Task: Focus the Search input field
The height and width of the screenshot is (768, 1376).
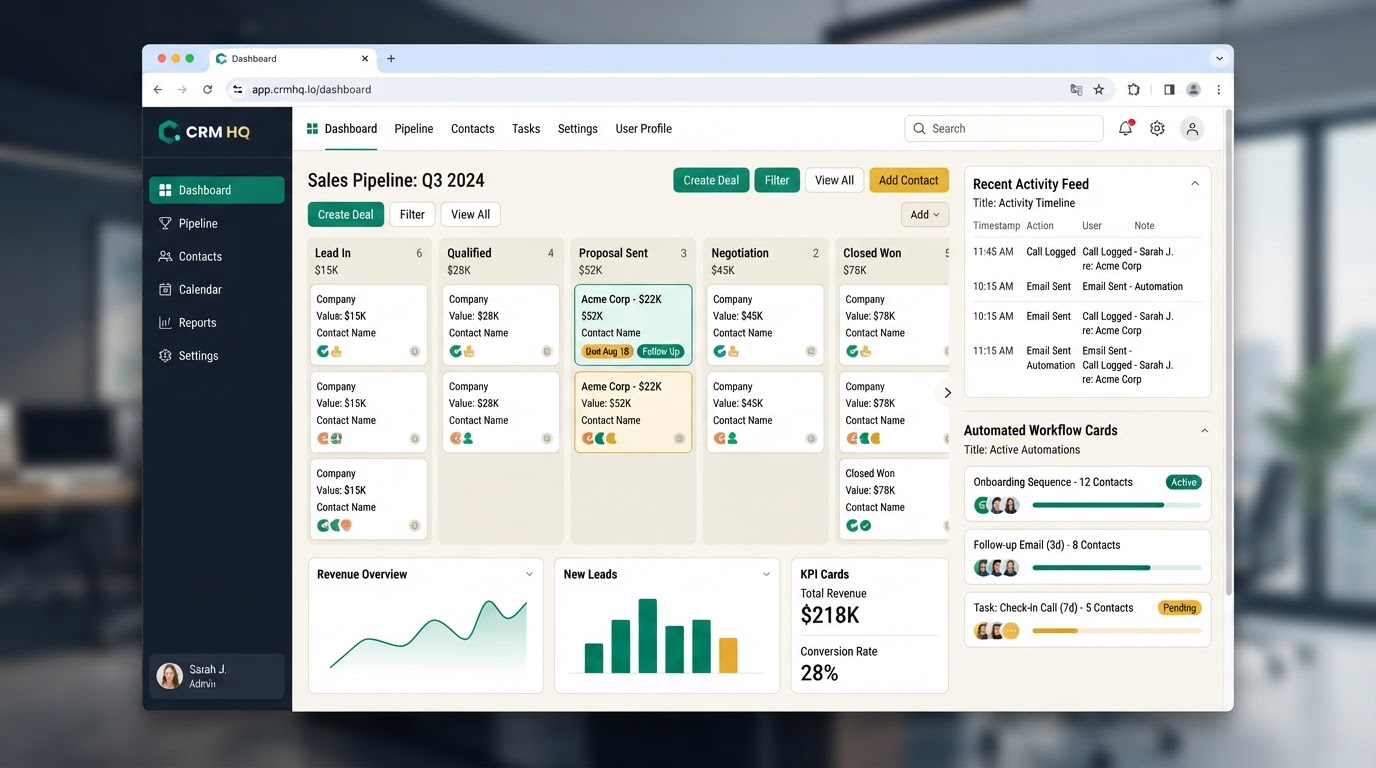Action: click(x=1004, y=128)
